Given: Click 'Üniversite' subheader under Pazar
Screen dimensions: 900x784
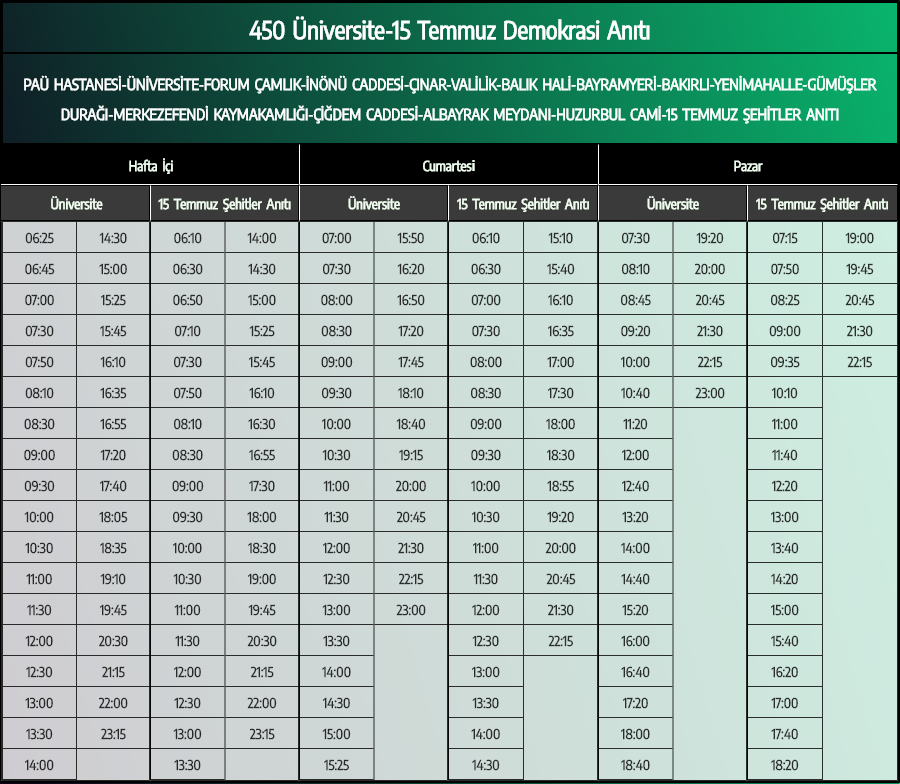Looking at the screenshot, I should pyautogui.click(x=673, y=204).
